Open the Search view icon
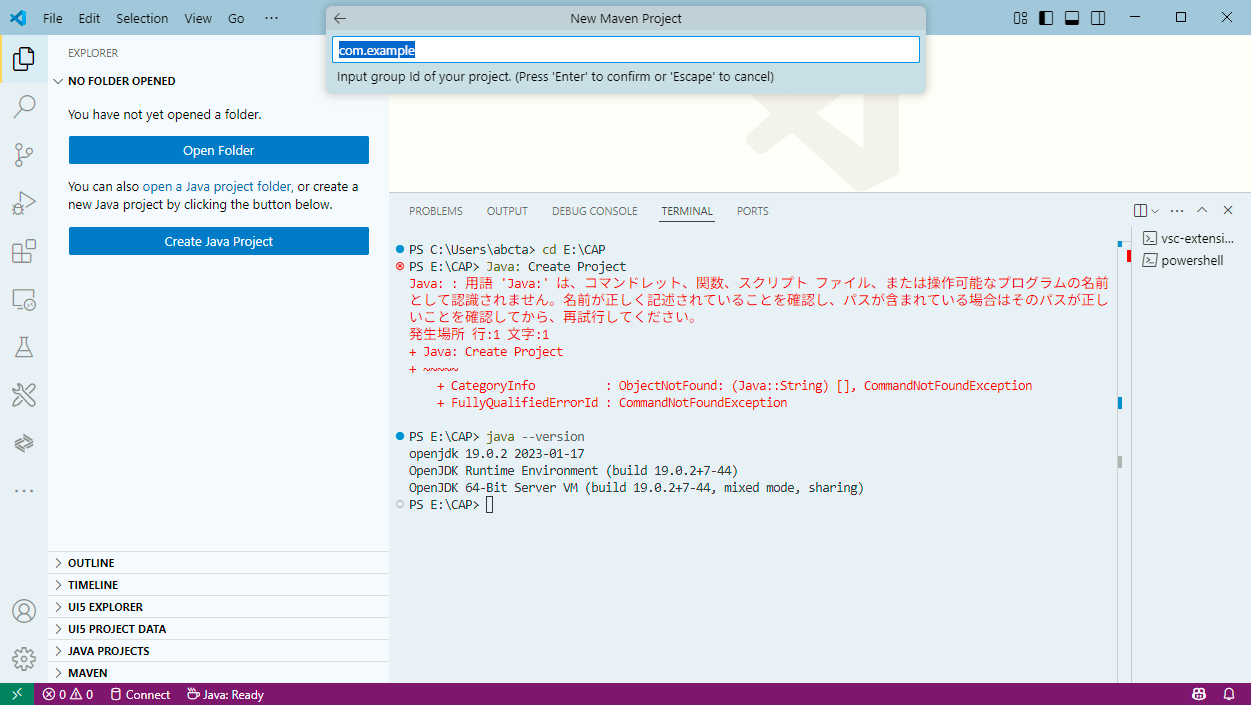Image resolution: width=1251 pixels, height=705 pixels. tap(24, 107)
